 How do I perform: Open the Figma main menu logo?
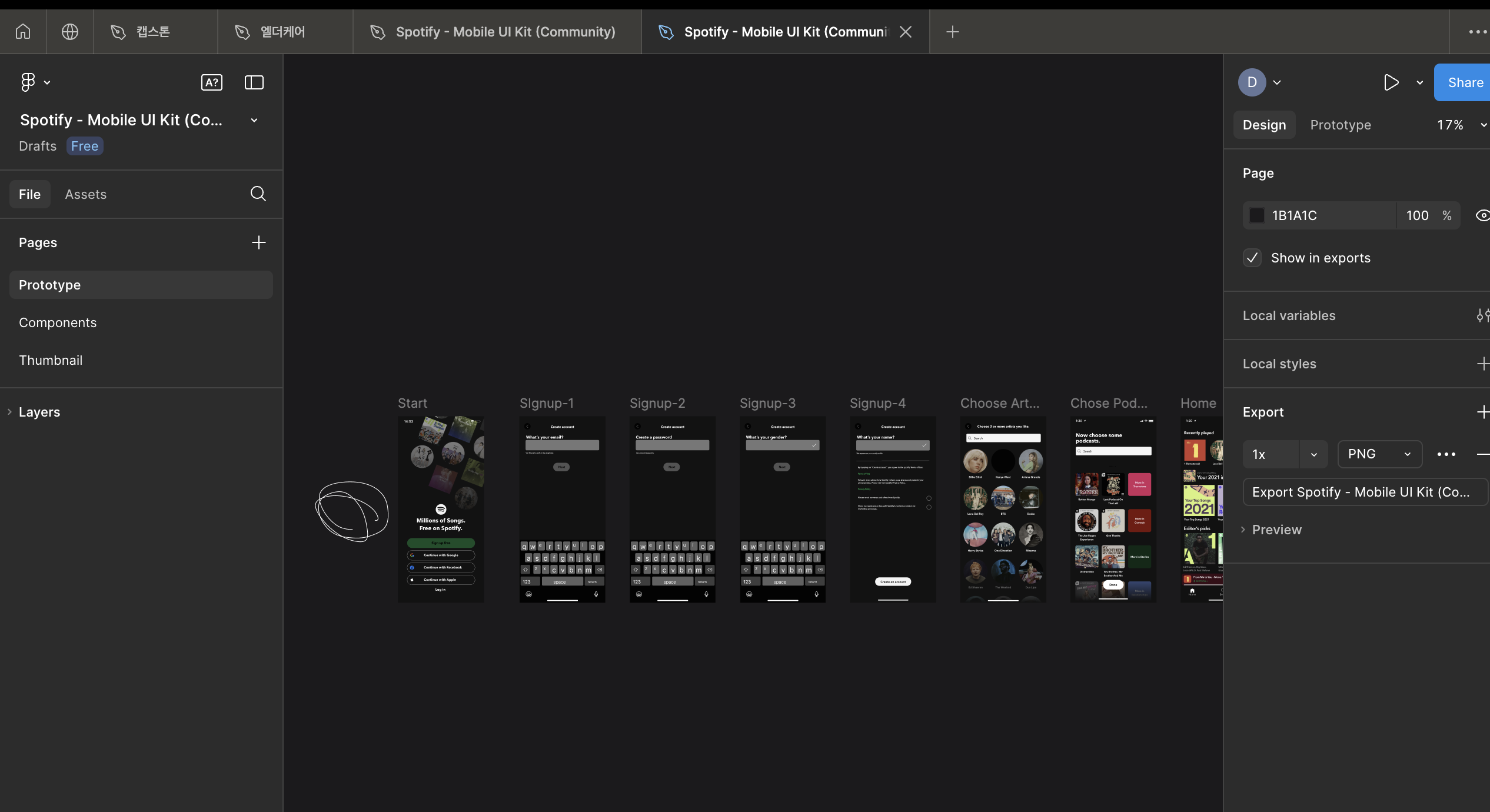click(x=28, y=82)
